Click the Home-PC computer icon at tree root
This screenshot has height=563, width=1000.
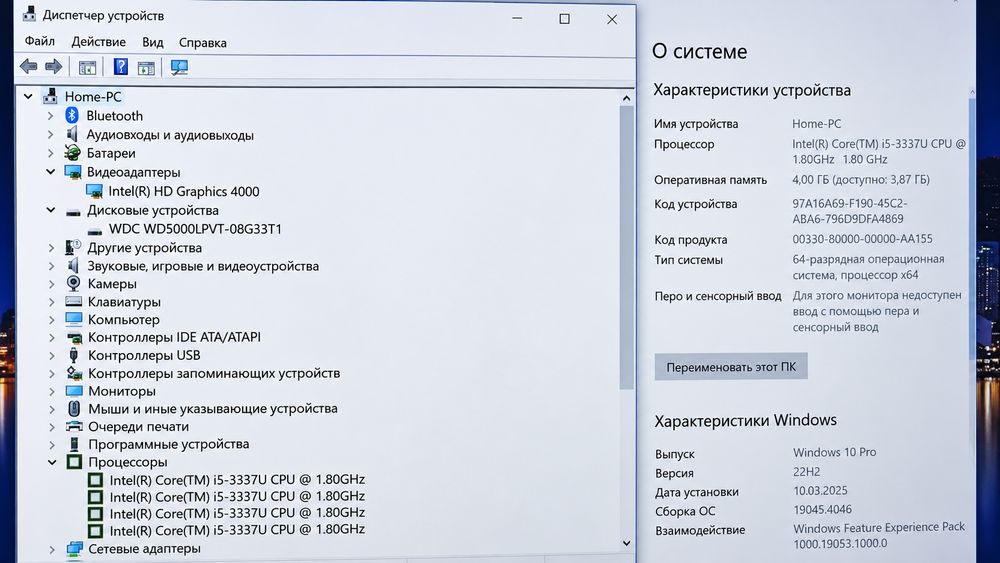pyautogui.click(x=50, y=96)
